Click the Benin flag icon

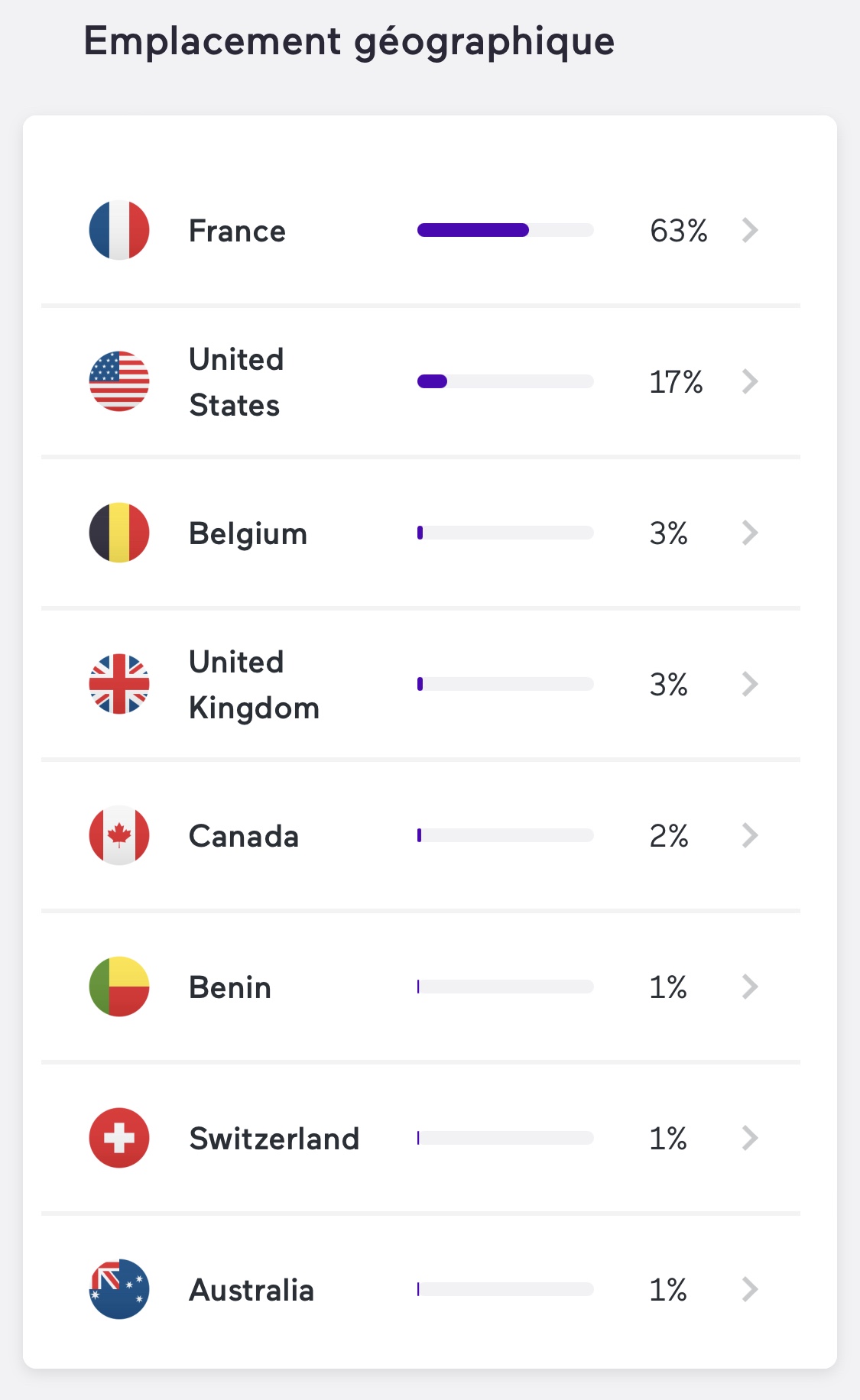[119, 987]
